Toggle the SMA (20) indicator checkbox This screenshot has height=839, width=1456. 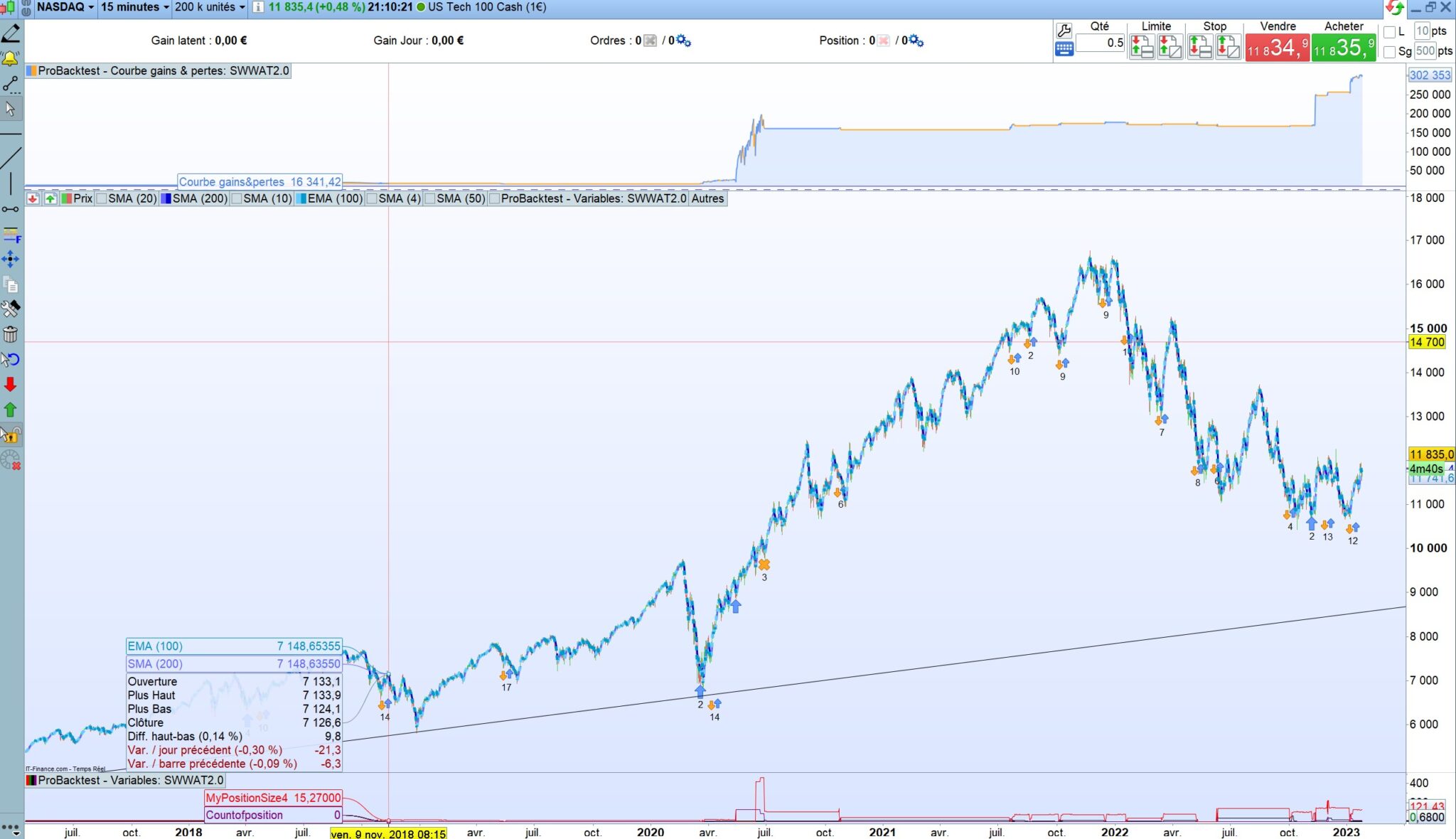[x=102, y=198]
